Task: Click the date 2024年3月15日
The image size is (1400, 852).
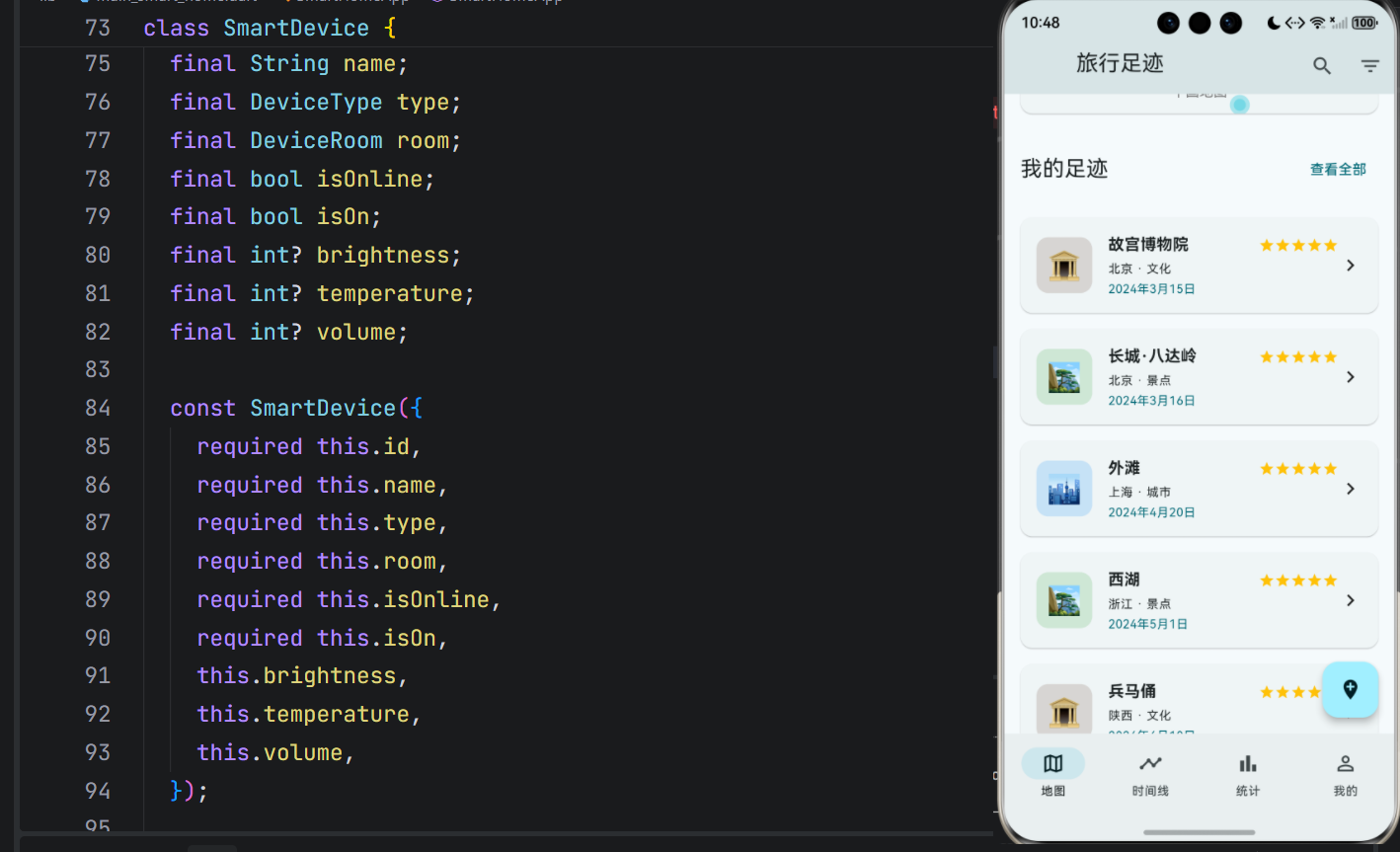Action: tap(1151, 289)
